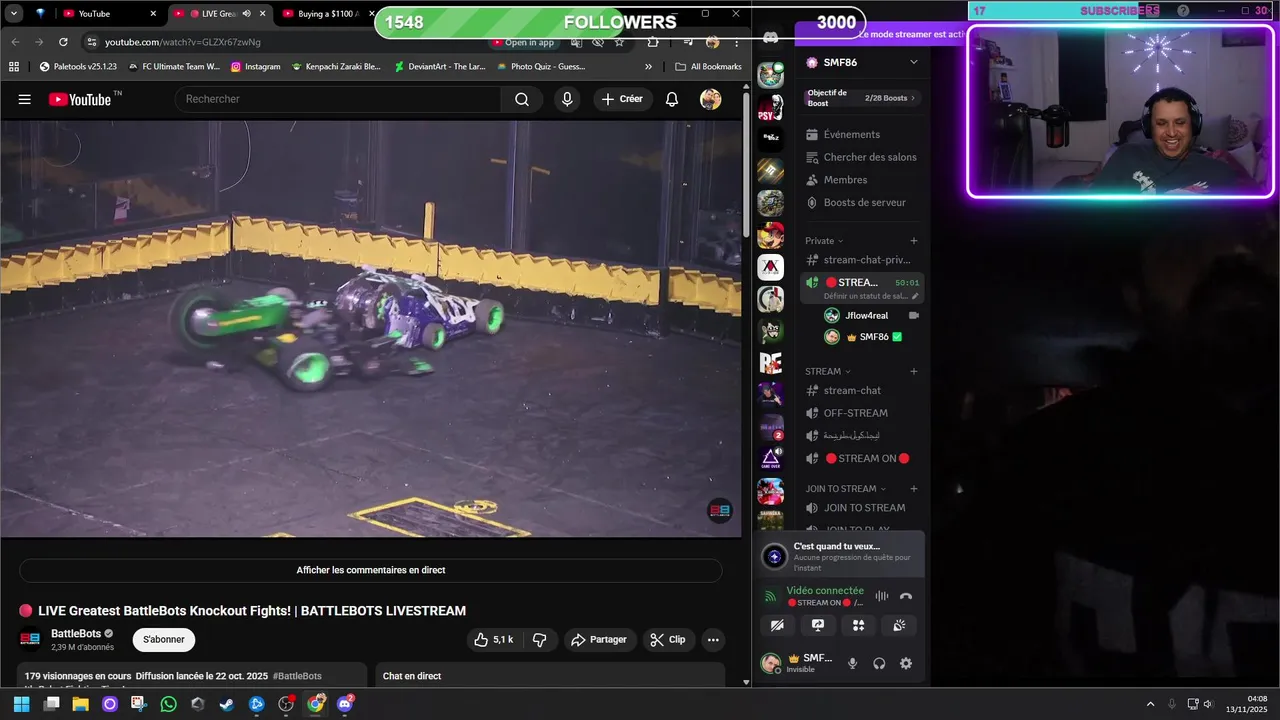Open BattleBots channel name link

76,634
